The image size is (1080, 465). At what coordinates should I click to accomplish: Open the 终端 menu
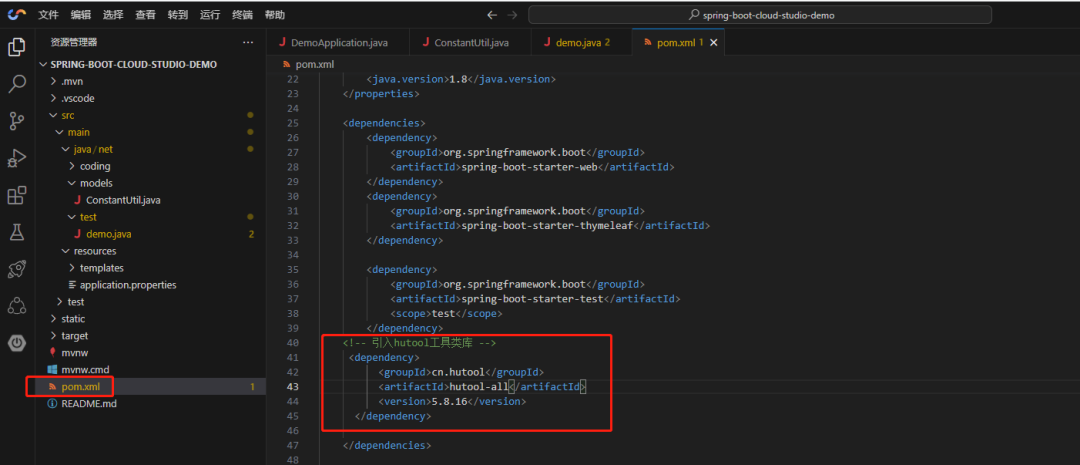pyautogui.click(x=242, y=14)
